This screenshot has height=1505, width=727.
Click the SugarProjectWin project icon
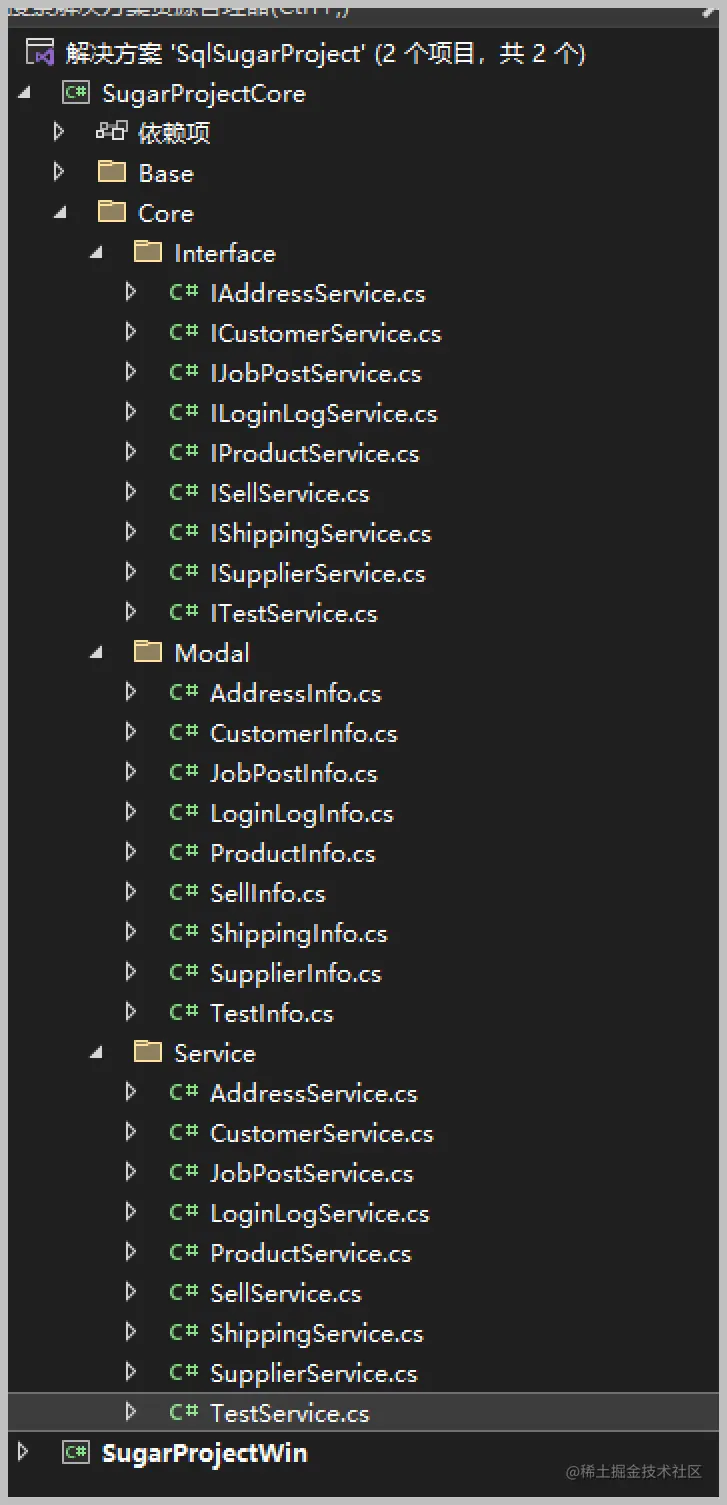tap(76, 1452)
